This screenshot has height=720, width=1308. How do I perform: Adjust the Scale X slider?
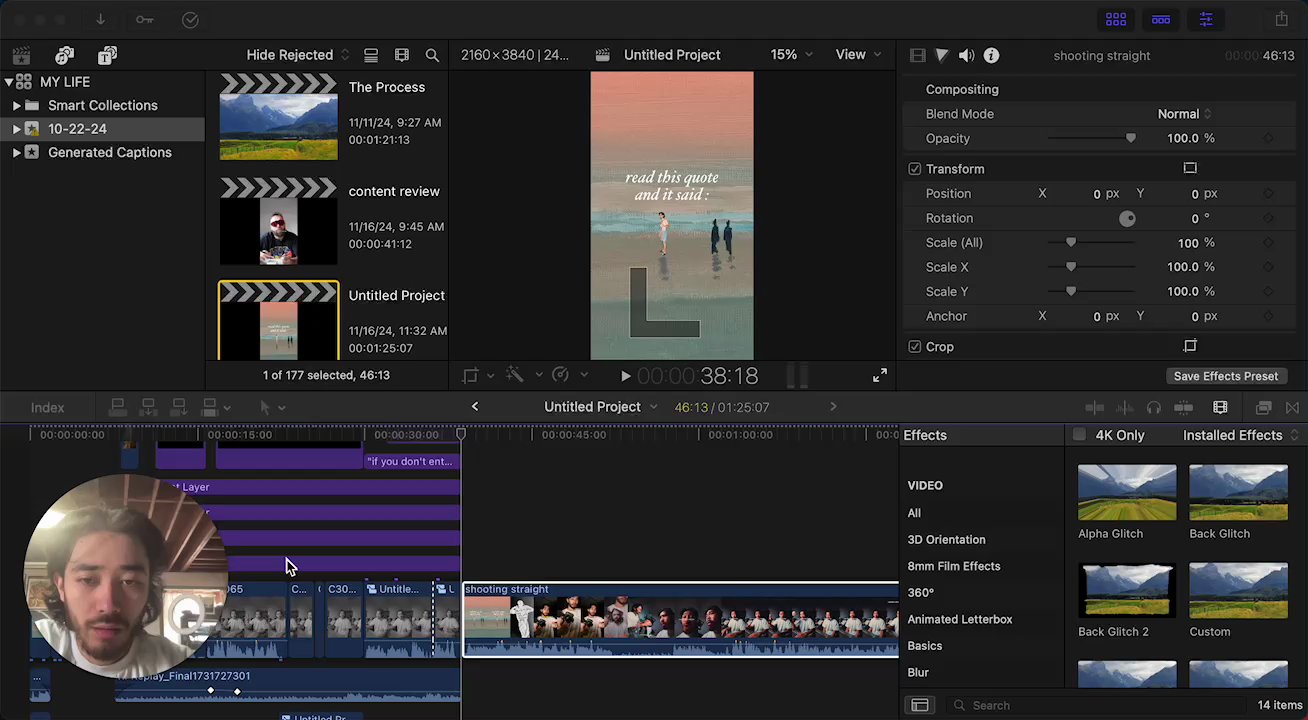1091,267
